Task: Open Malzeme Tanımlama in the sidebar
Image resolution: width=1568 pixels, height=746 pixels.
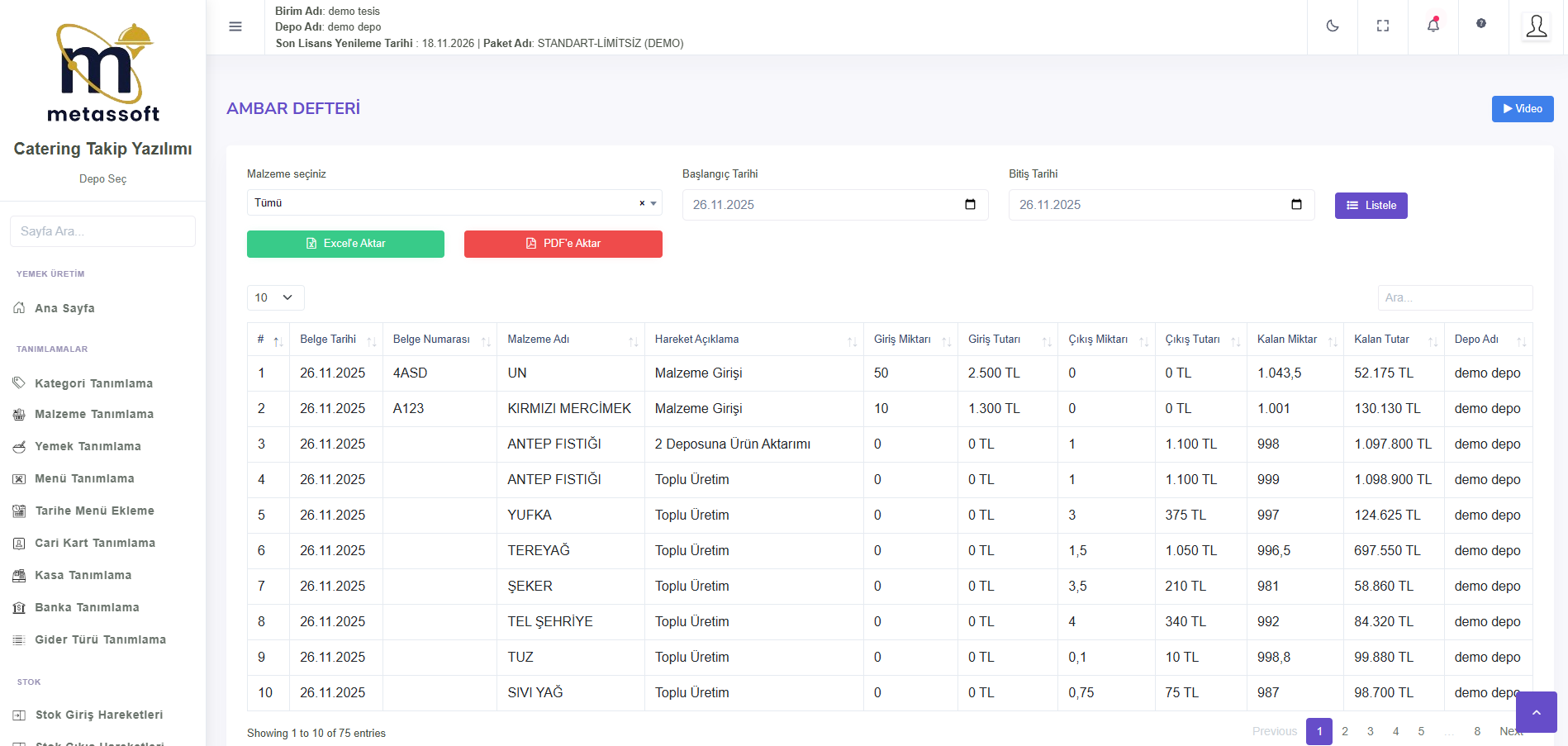Action: pyautogui.click(x=93, y=414)
